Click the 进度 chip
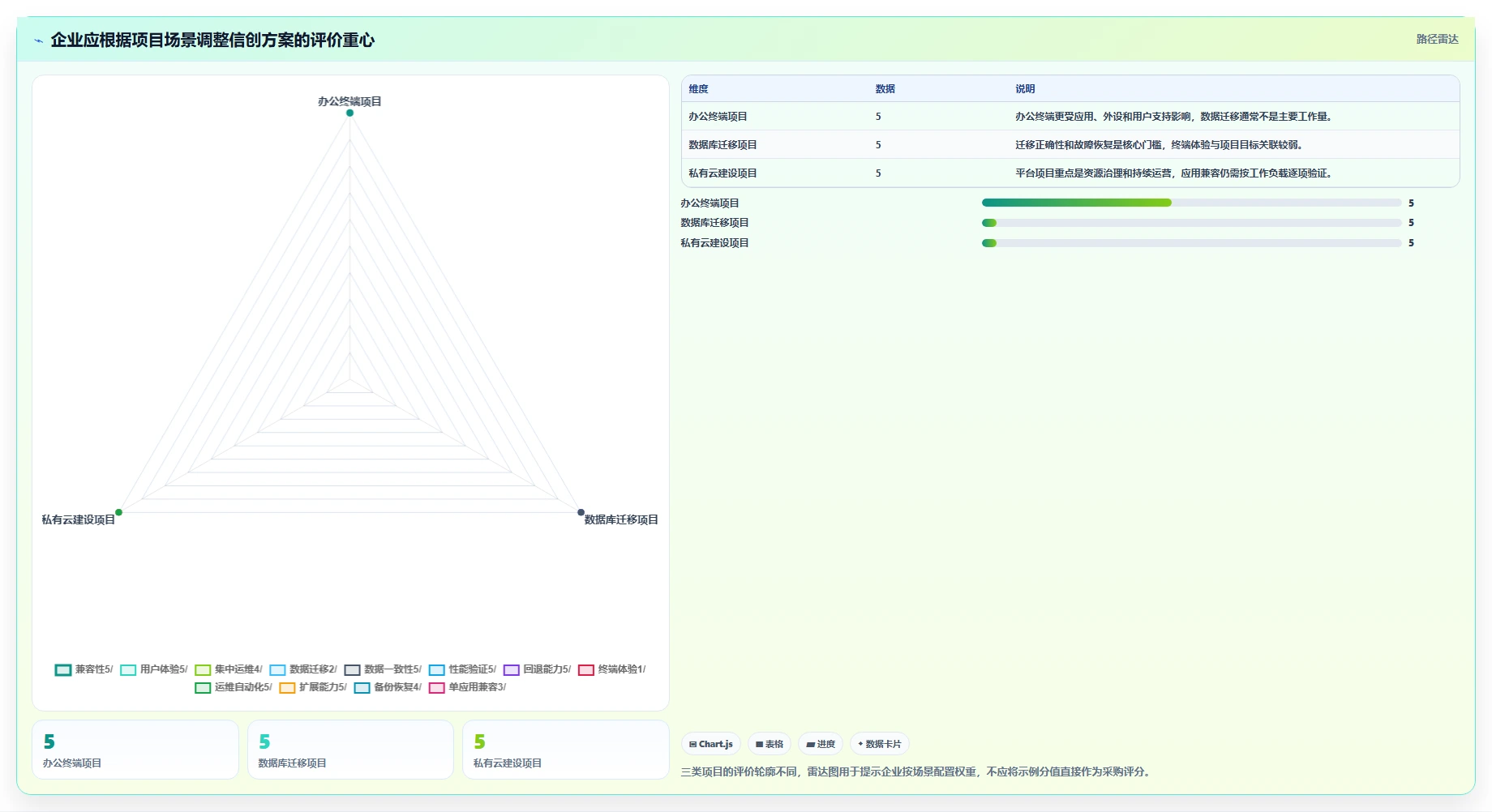This screenshot has width=1492, height=812. [x=821, y=744]
